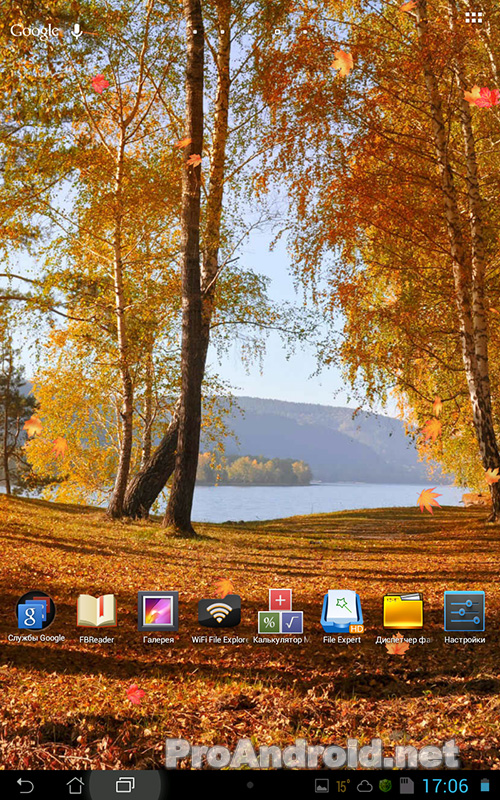
Task: Tap the battery status icon
Action: (484, 785)
